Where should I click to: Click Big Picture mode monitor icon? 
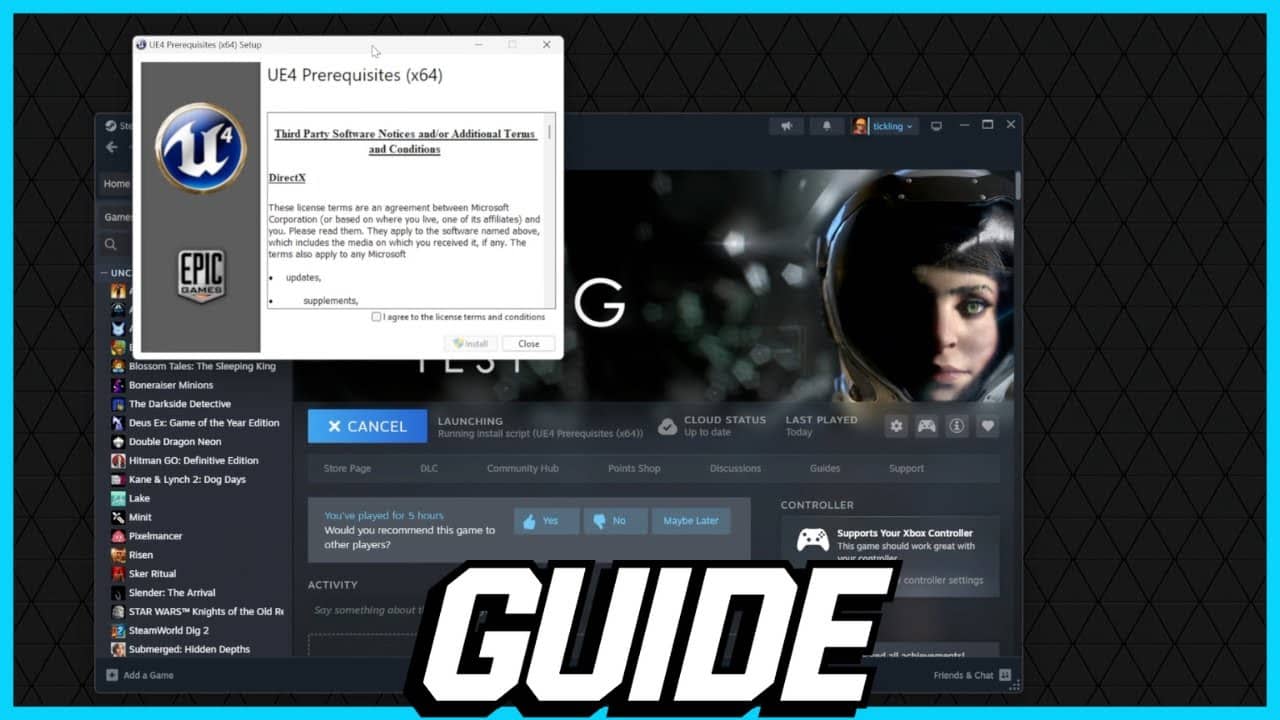coord(936,126)
